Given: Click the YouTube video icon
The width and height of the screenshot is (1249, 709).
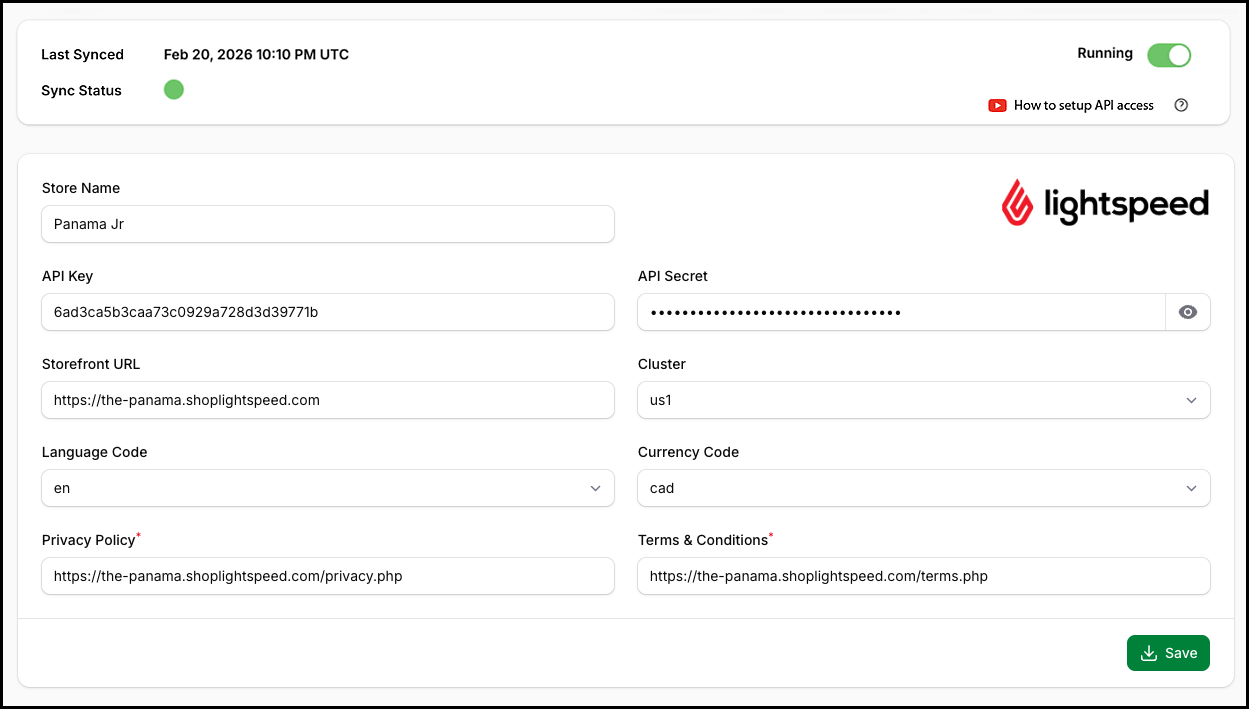Looking at the screenshot, I should (997, 105).
